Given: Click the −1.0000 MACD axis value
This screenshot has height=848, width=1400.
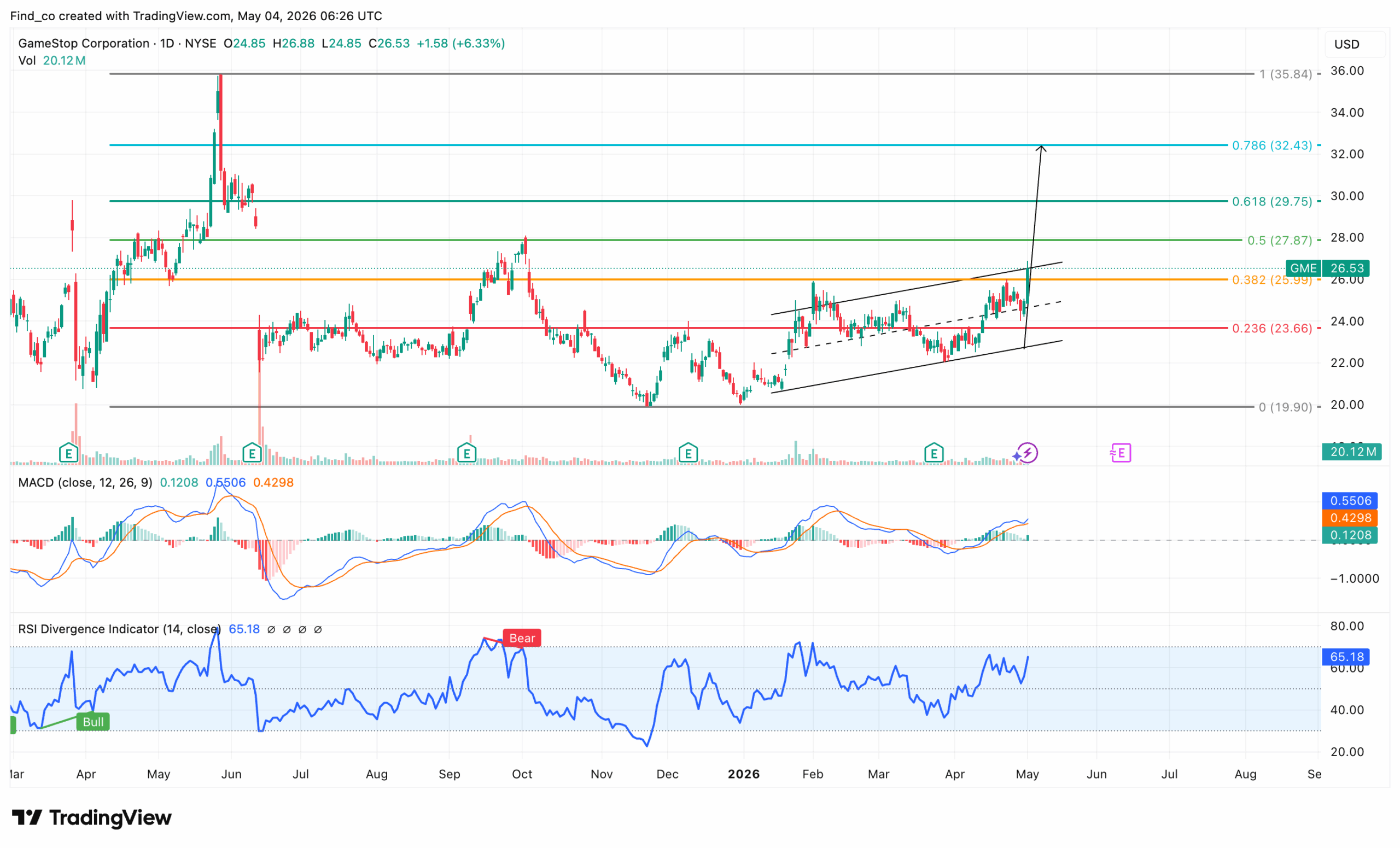Looking at the screenshot, I should pos(1355,579).
